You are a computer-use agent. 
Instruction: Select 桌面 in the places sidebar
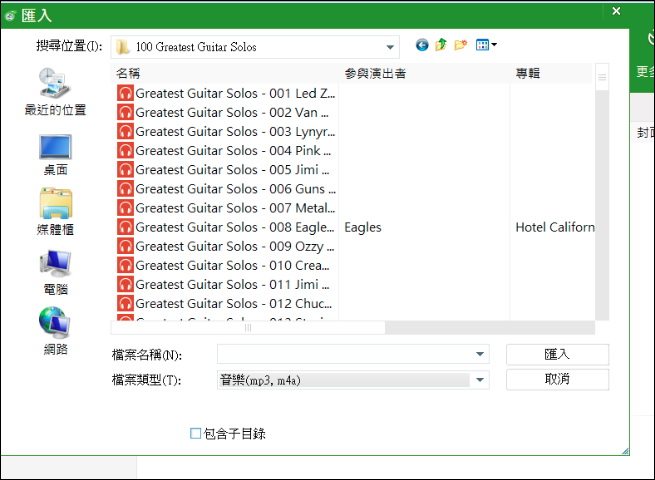(x=55, y=153)
